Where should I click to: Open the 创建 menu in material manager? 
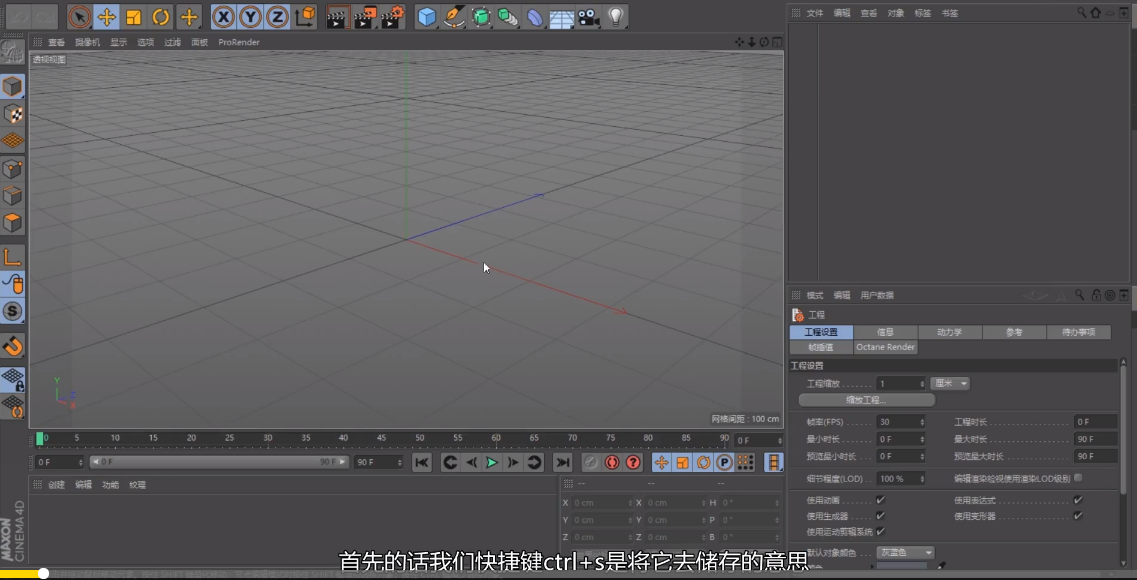click(x=57, y=485)
